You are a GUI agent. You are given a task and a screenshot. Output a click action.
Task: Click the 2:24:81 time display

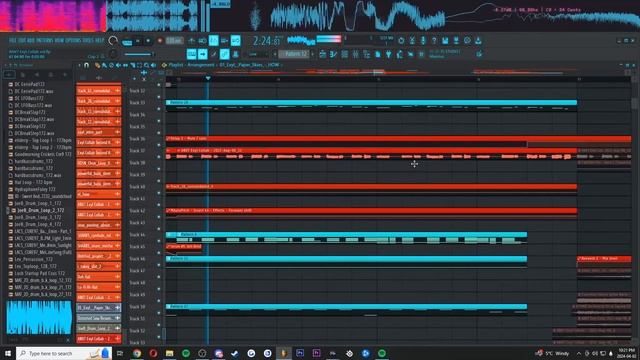(267, 41)
